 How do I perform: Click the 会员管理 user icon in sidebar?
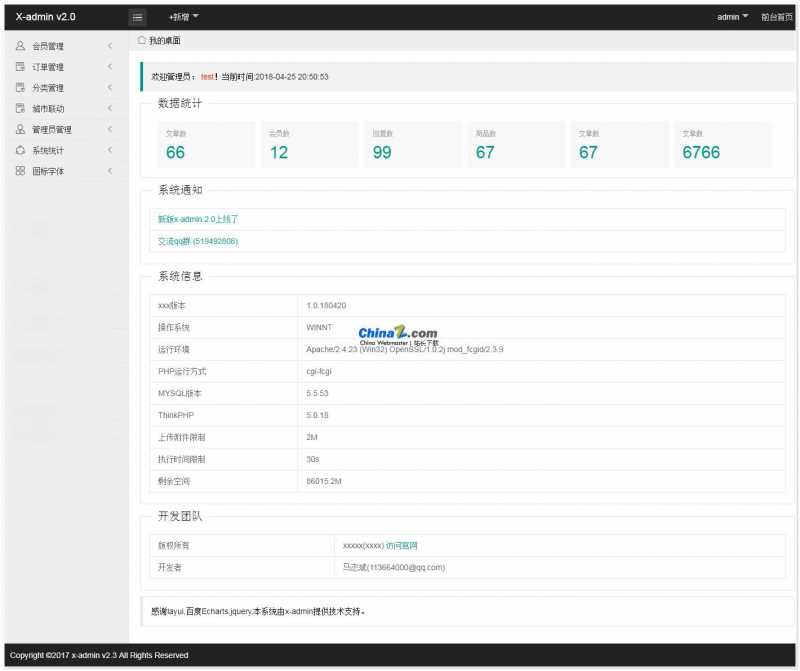[x=20, y=46]
